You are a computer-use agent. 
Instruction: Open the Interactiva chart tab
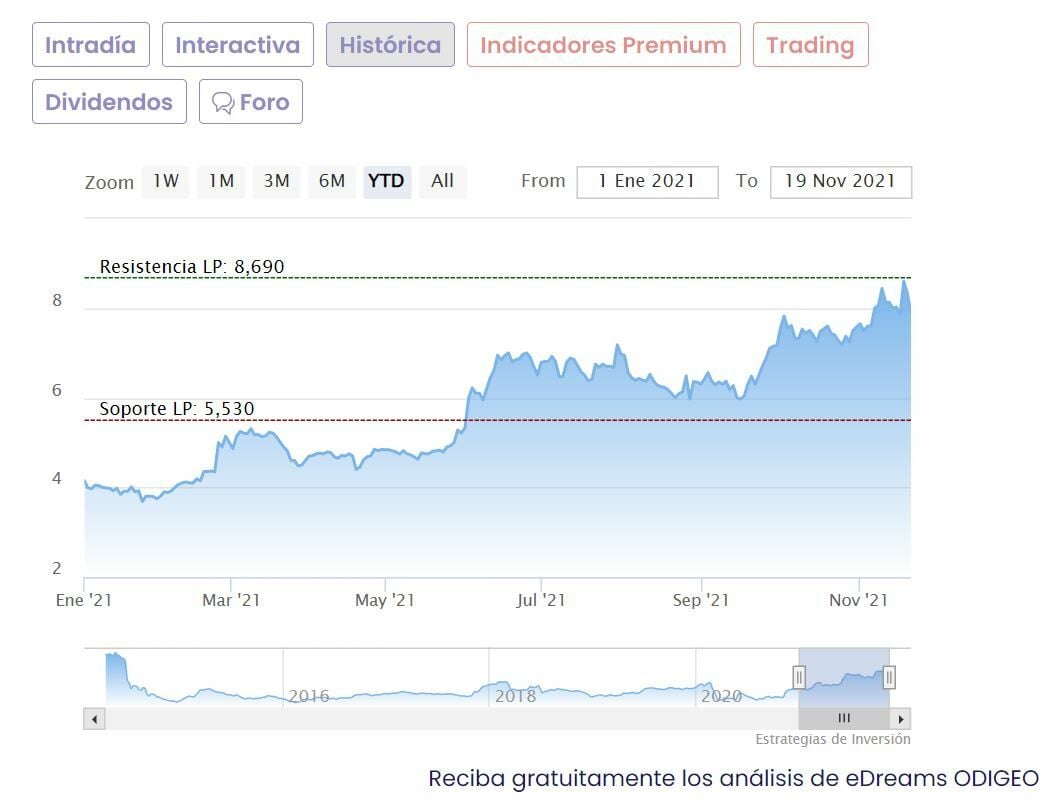(237, 45)
